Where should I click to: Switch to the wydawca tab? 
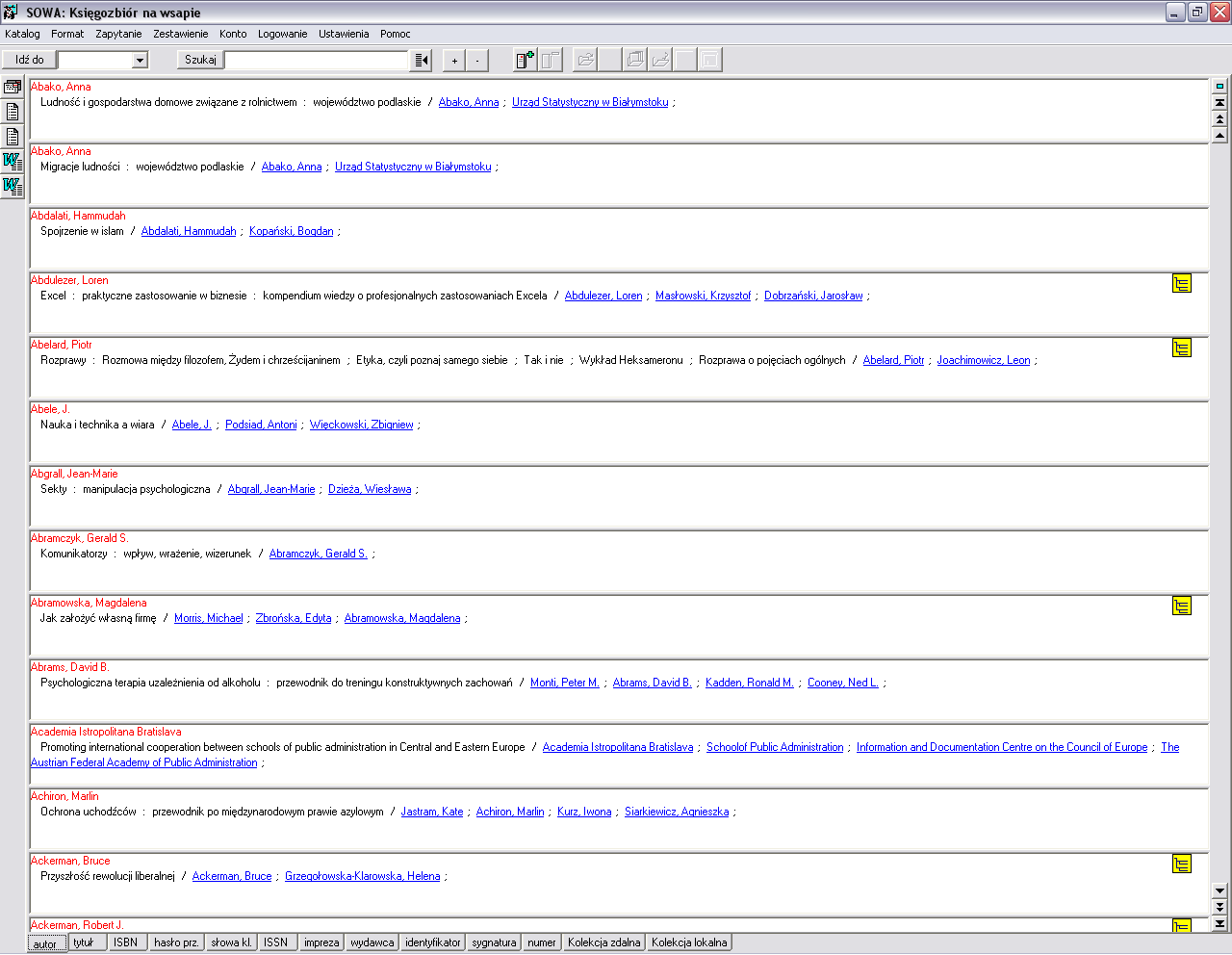[372, 942]
